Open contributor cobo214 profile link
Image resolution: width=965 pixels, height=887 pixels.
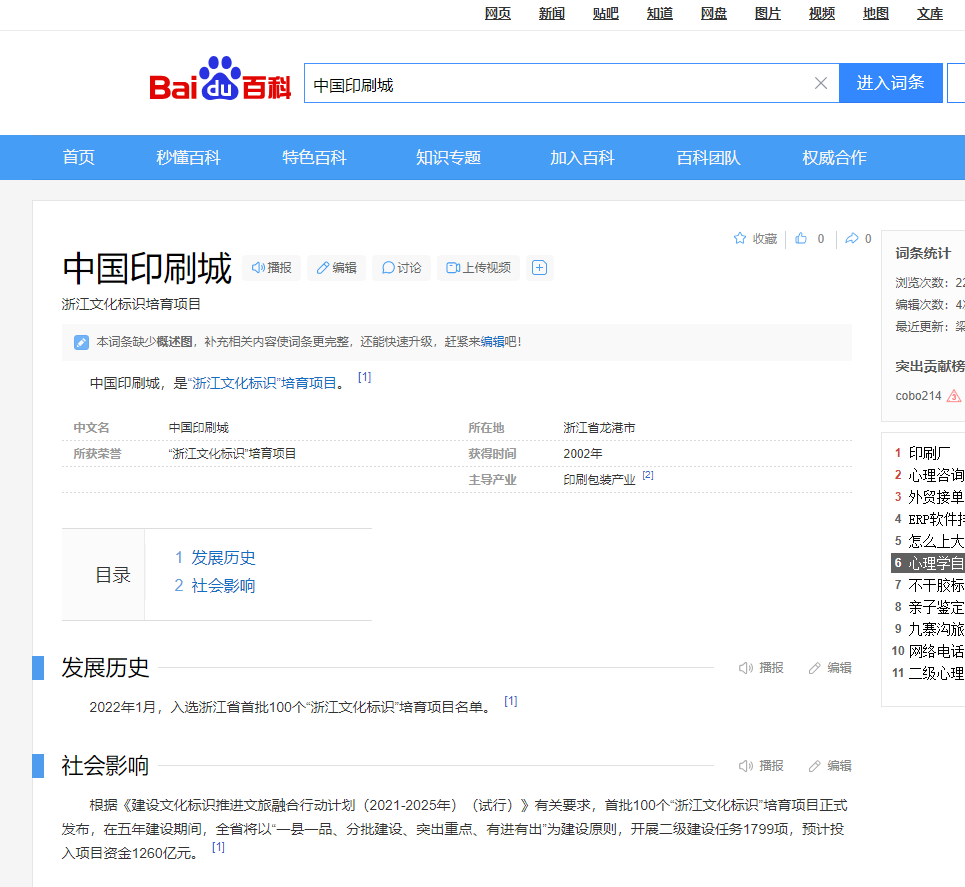(x=918, y=396)
